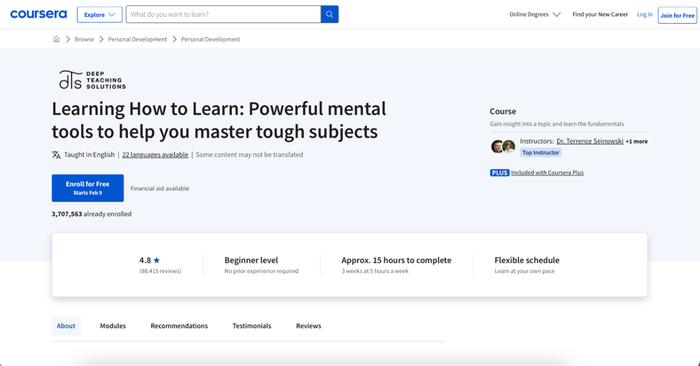Switch to the Recommendations tab
The height and width of the screenshot is (366, 700).
point(179,326)
